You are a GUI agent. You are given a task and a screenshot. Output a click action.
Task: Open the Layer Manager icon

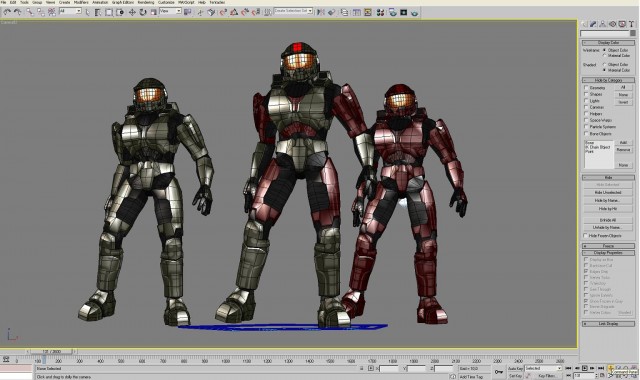[x=345, y=12]
